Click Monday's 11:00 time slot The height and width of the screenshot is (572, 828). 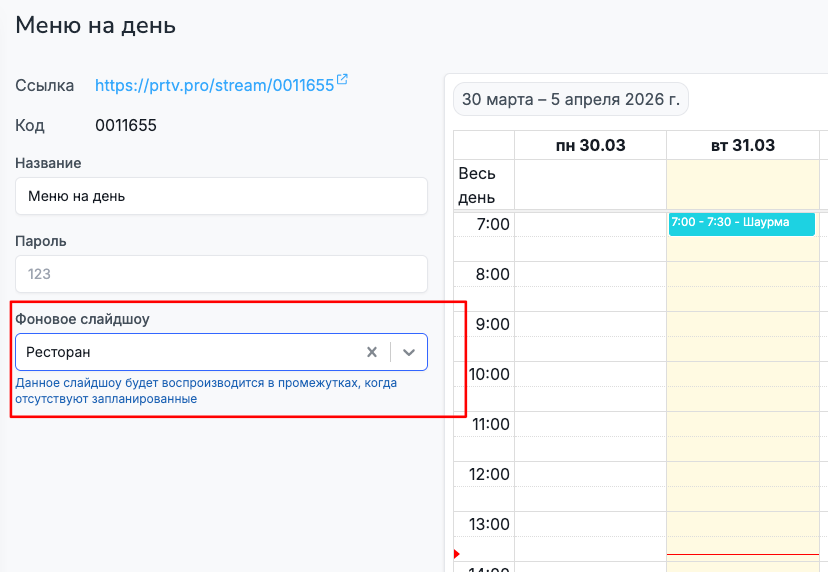590,424
